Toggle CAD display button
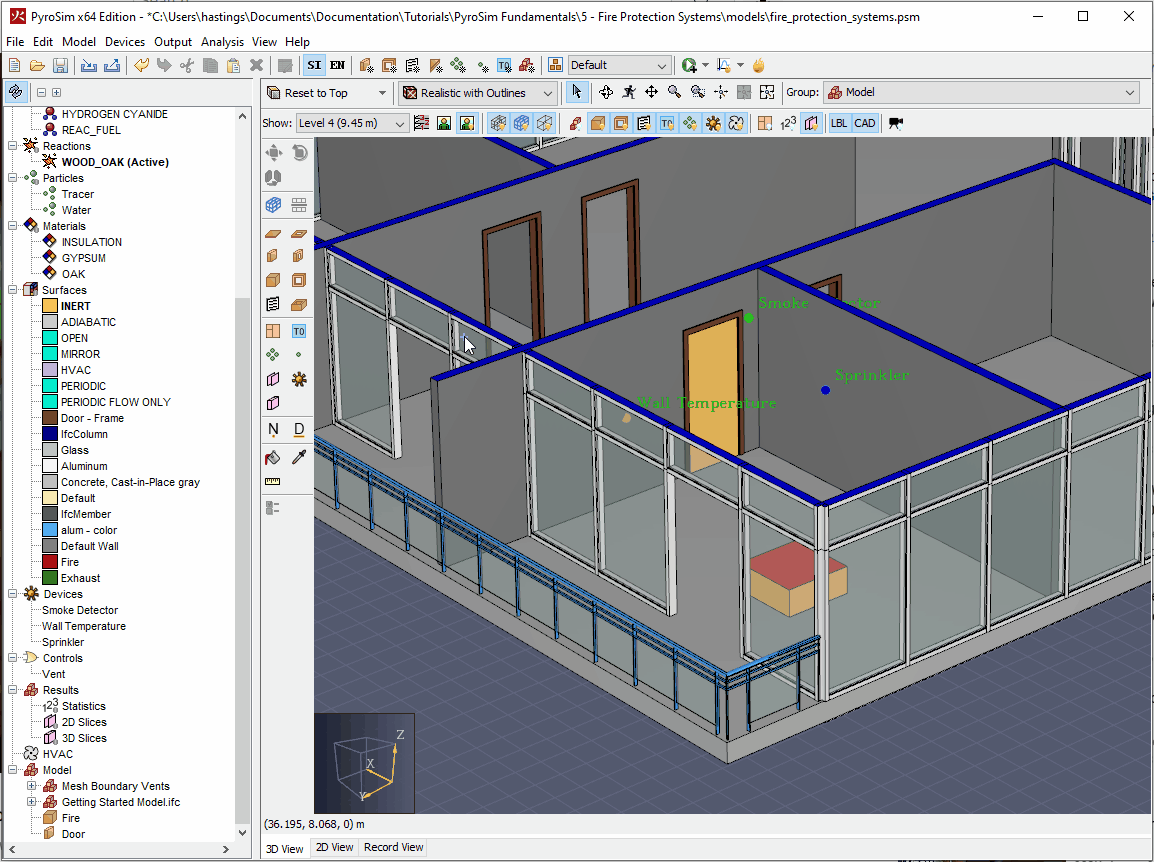 (x=865, y=123)
